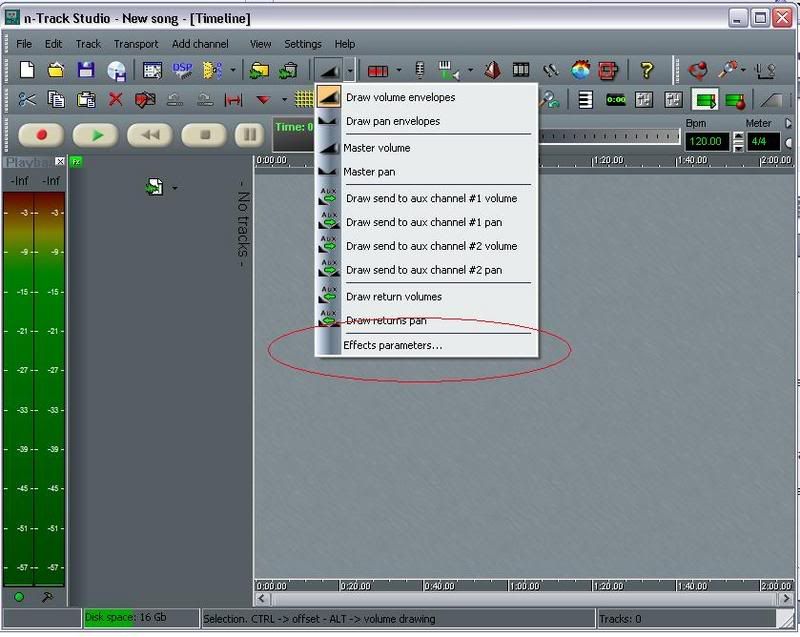Click the red tag icon
This screenshot has height=637, width=800.
pos(145,99)
